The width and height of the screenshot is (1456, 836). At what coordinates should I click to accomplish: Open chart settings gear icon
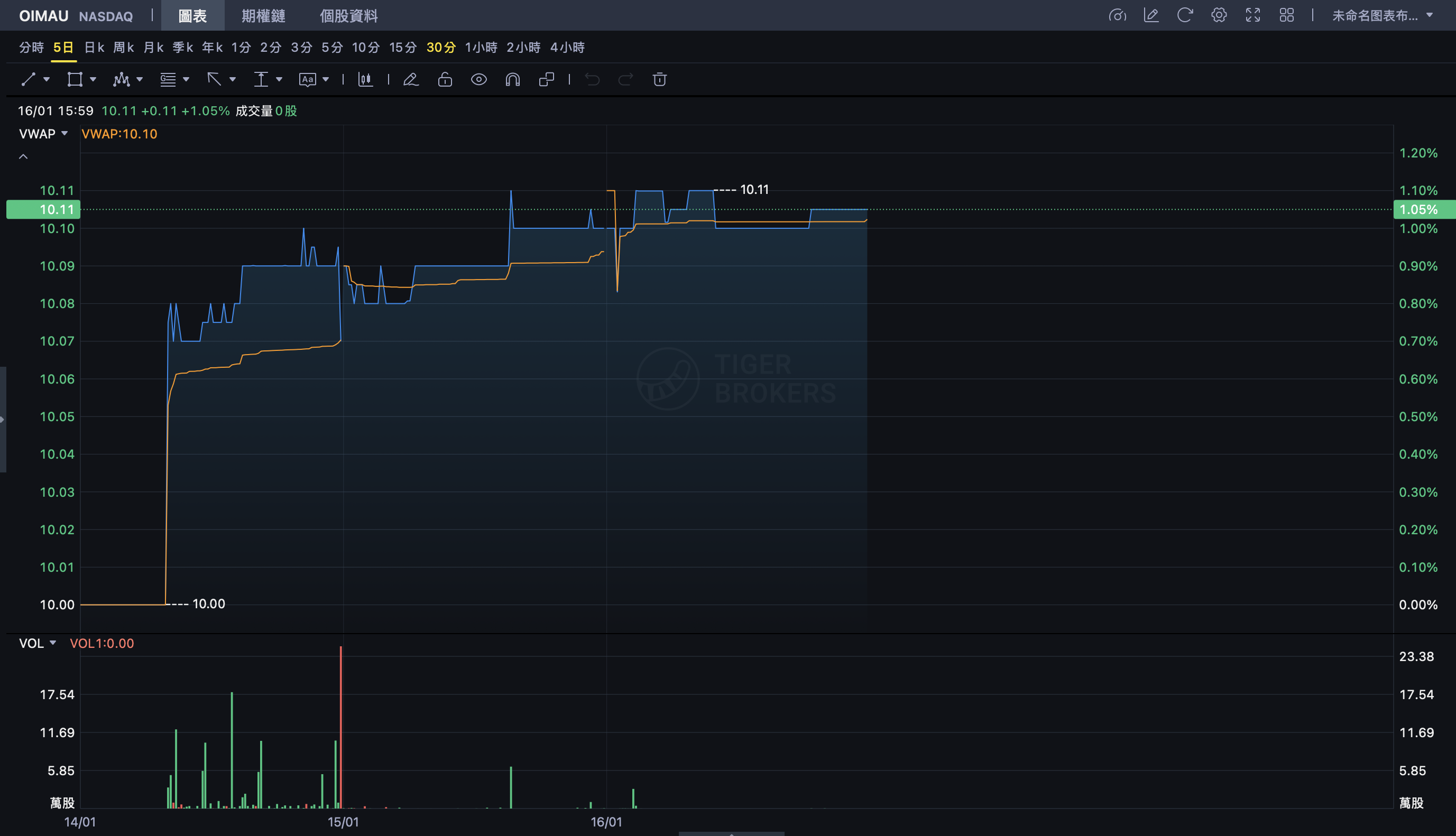point(1219,15)
